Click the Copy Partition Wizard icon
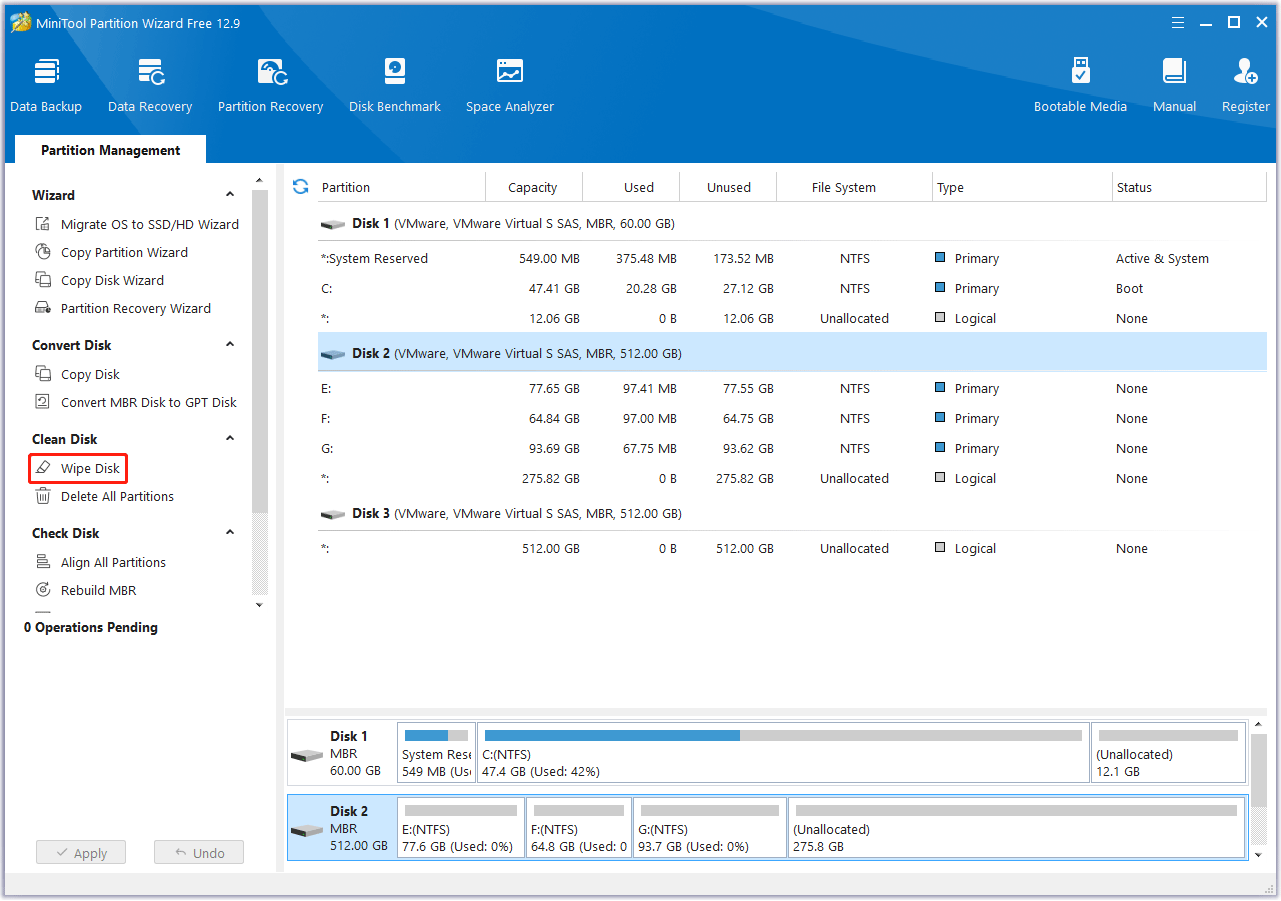Image resolution: width=1281 pixels, height=901 pixels. point(43,252)
